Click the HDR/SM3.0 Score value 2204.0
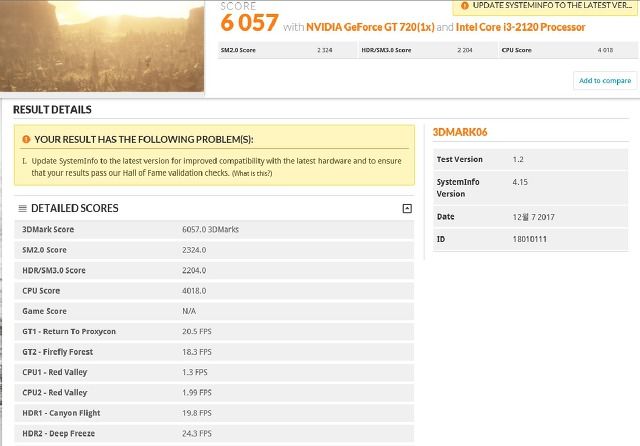The height and width of the screenshot is (446, 640). 194,270
